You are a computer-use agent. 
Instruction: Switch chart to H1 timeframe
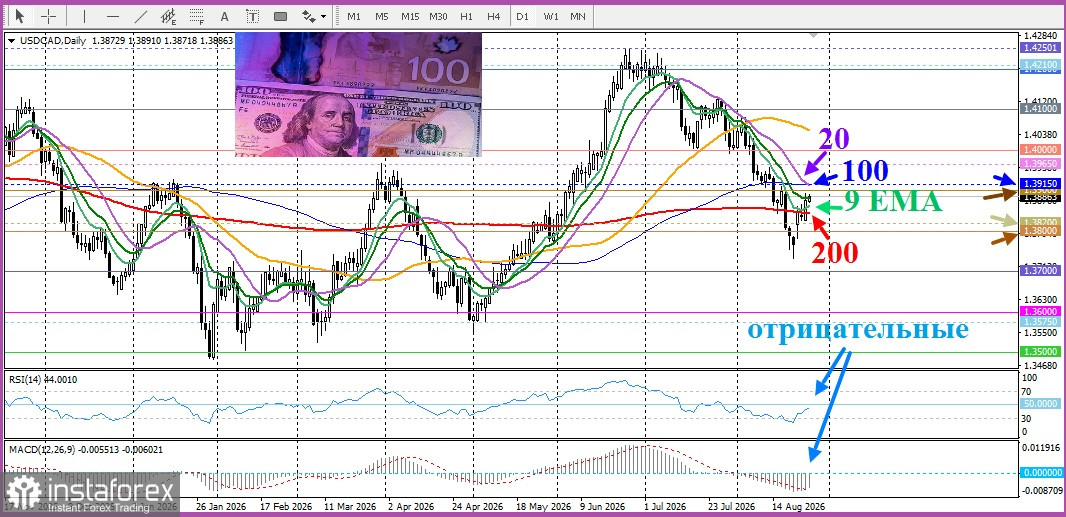[466, 16]
